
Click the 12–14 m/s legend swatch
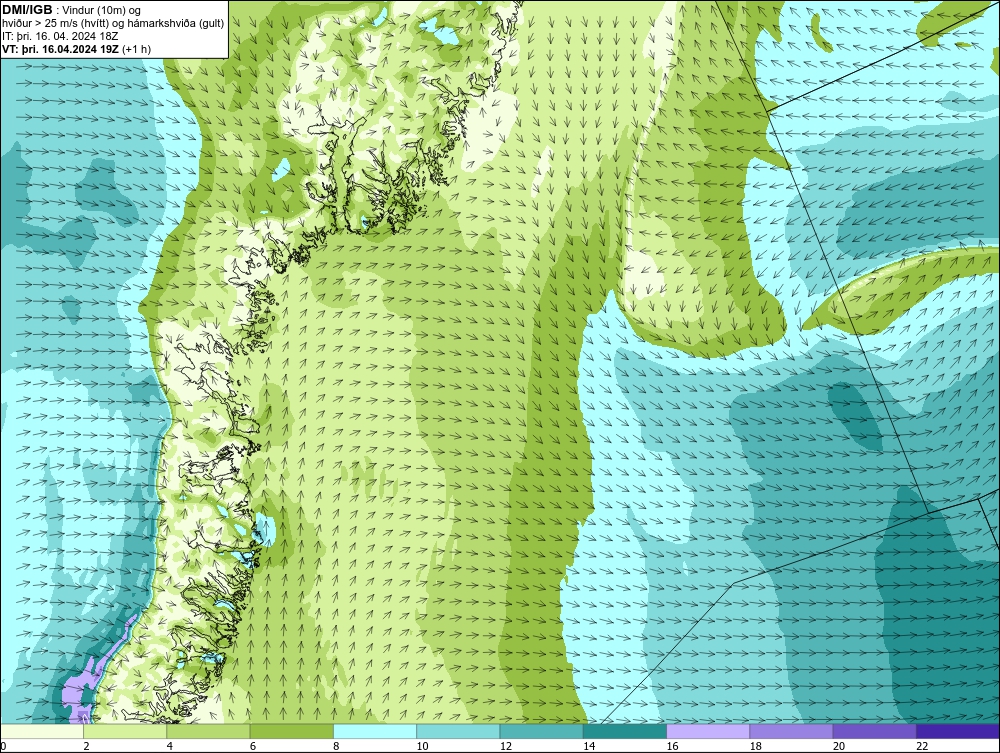541,731
